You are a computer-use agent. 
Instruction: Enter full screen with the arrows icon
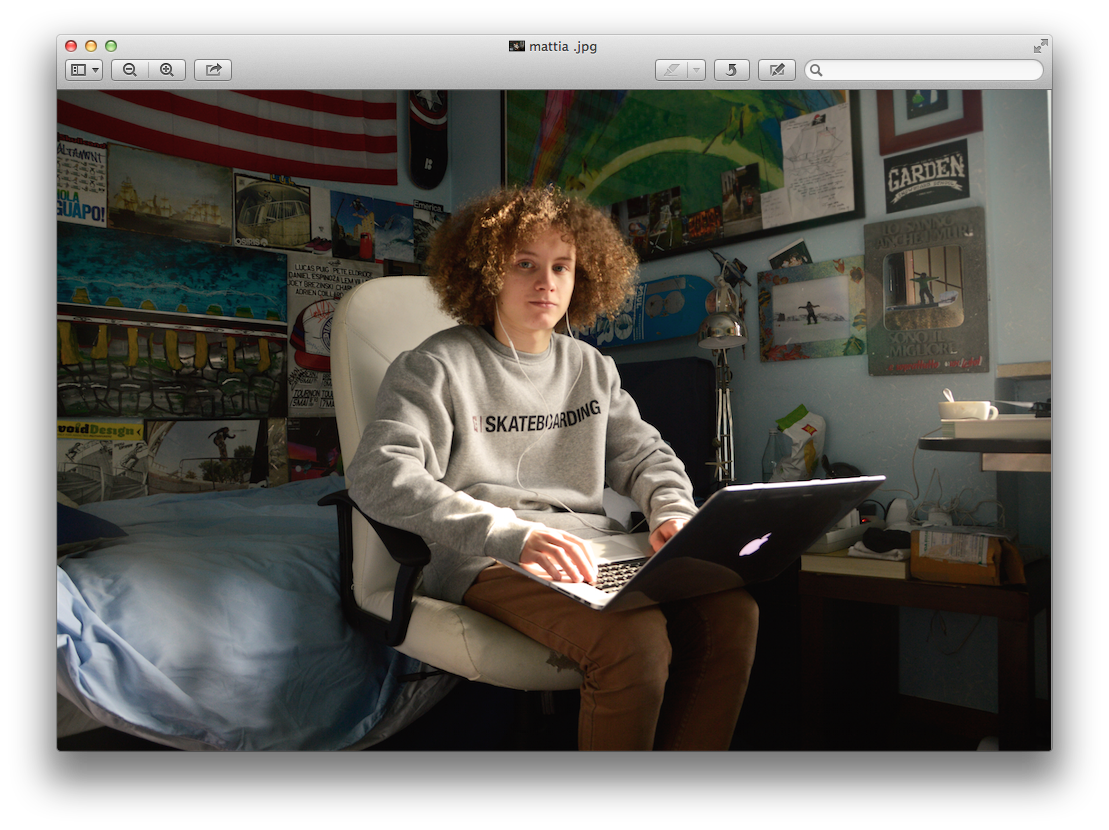(x=1041, y=46)
